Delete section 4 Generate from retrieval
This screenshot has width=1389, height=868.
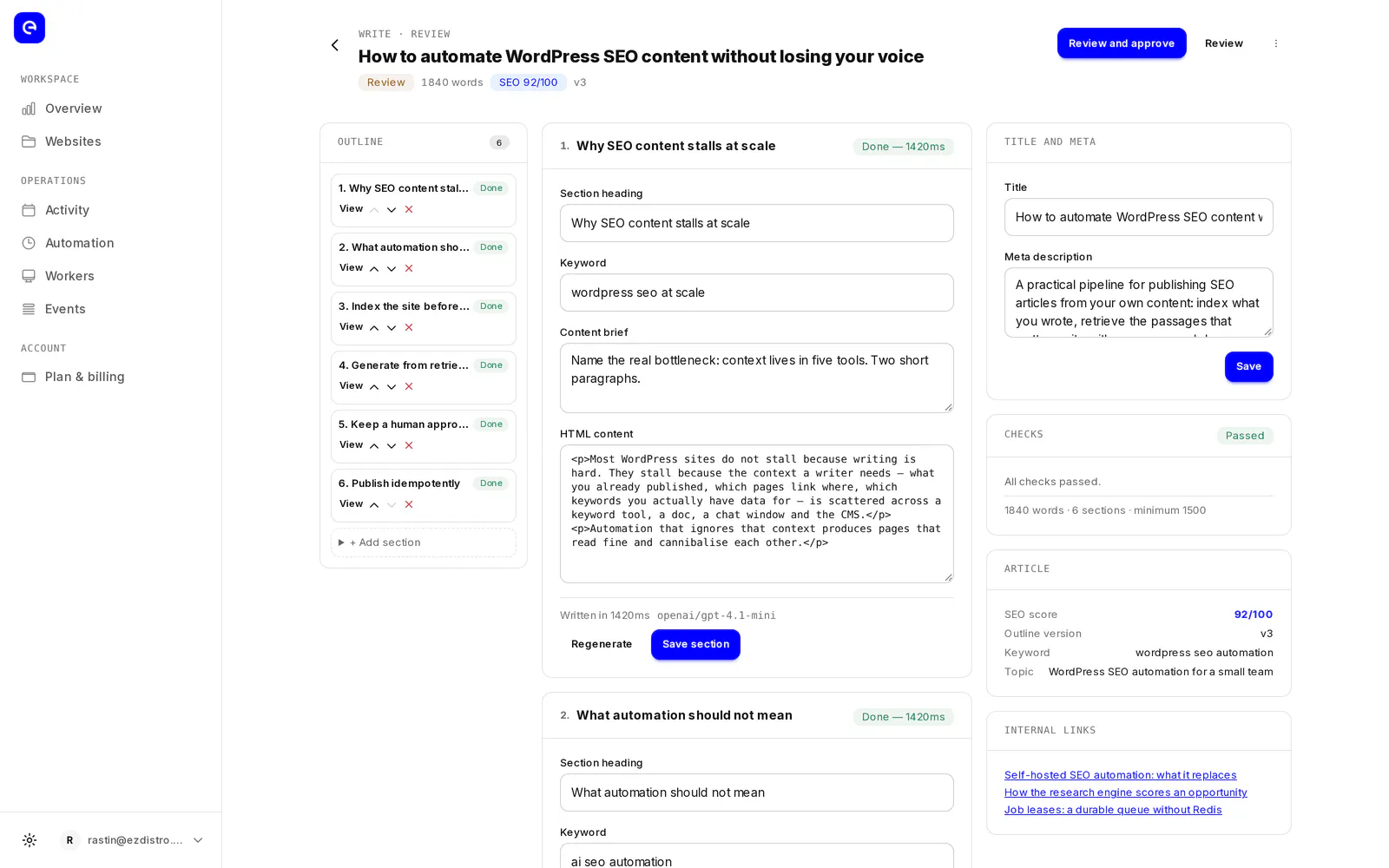(x=409, y=387)
